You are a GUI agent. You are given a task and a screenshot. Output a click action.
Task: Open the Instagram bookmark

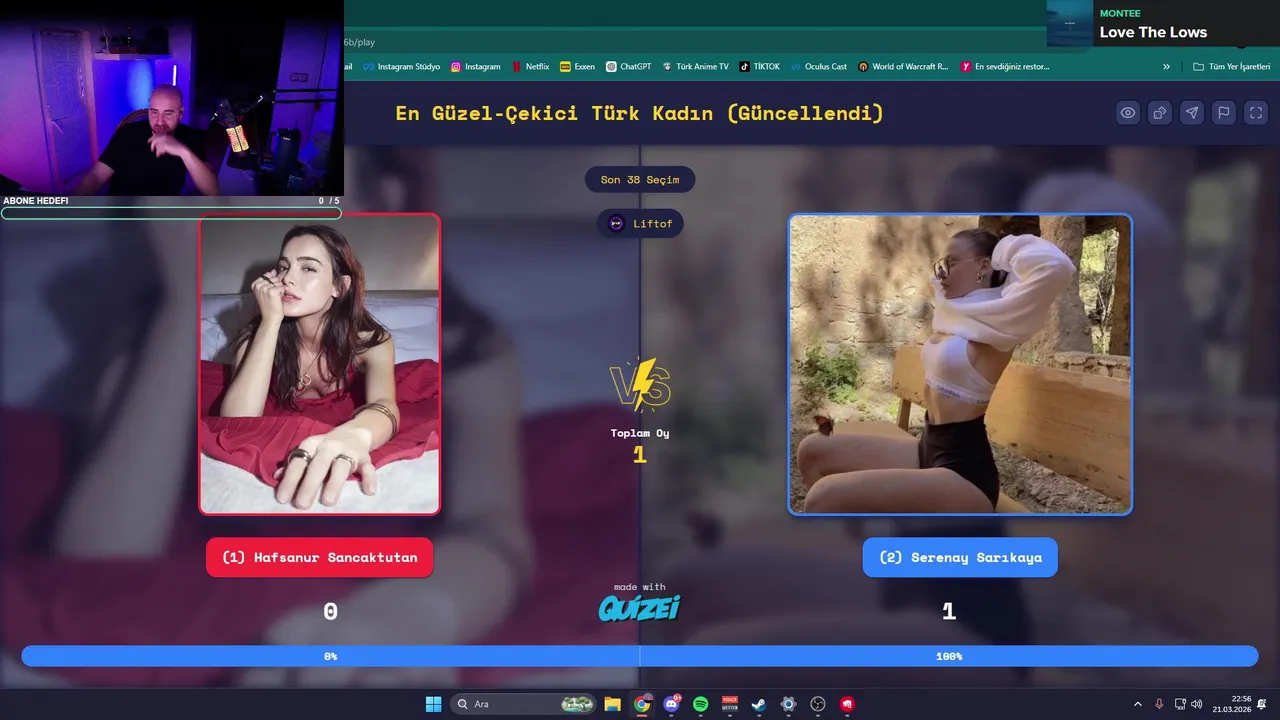click(x=475, y=67)
